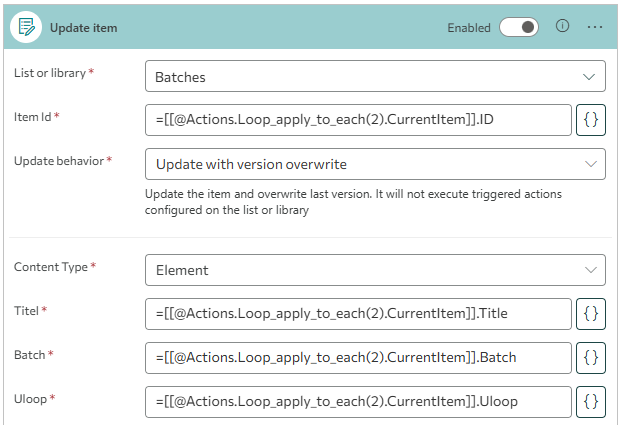Open the more options ellipsis menu

pyautogui.click(x=595, y=27)
